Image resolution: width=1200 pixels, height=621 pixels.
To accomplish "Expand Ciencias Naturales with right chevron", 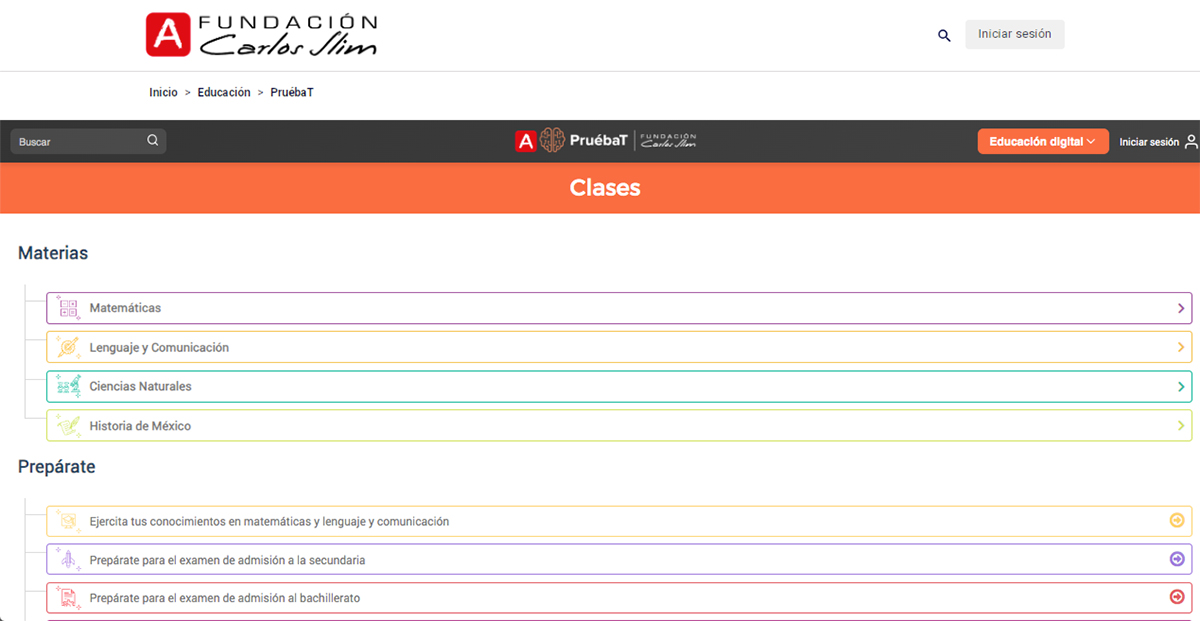I will (x=1181, y=386).
